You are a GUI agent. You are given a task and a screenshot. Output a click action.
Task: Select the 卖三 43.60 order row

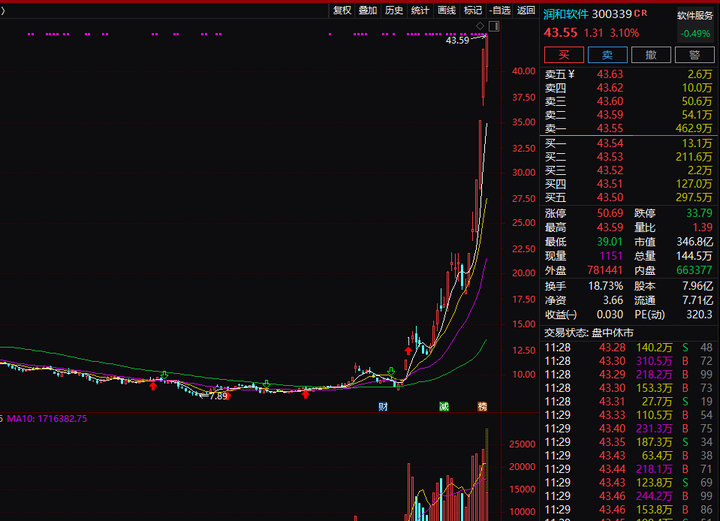pyautogui.click(x=629, y=101)
